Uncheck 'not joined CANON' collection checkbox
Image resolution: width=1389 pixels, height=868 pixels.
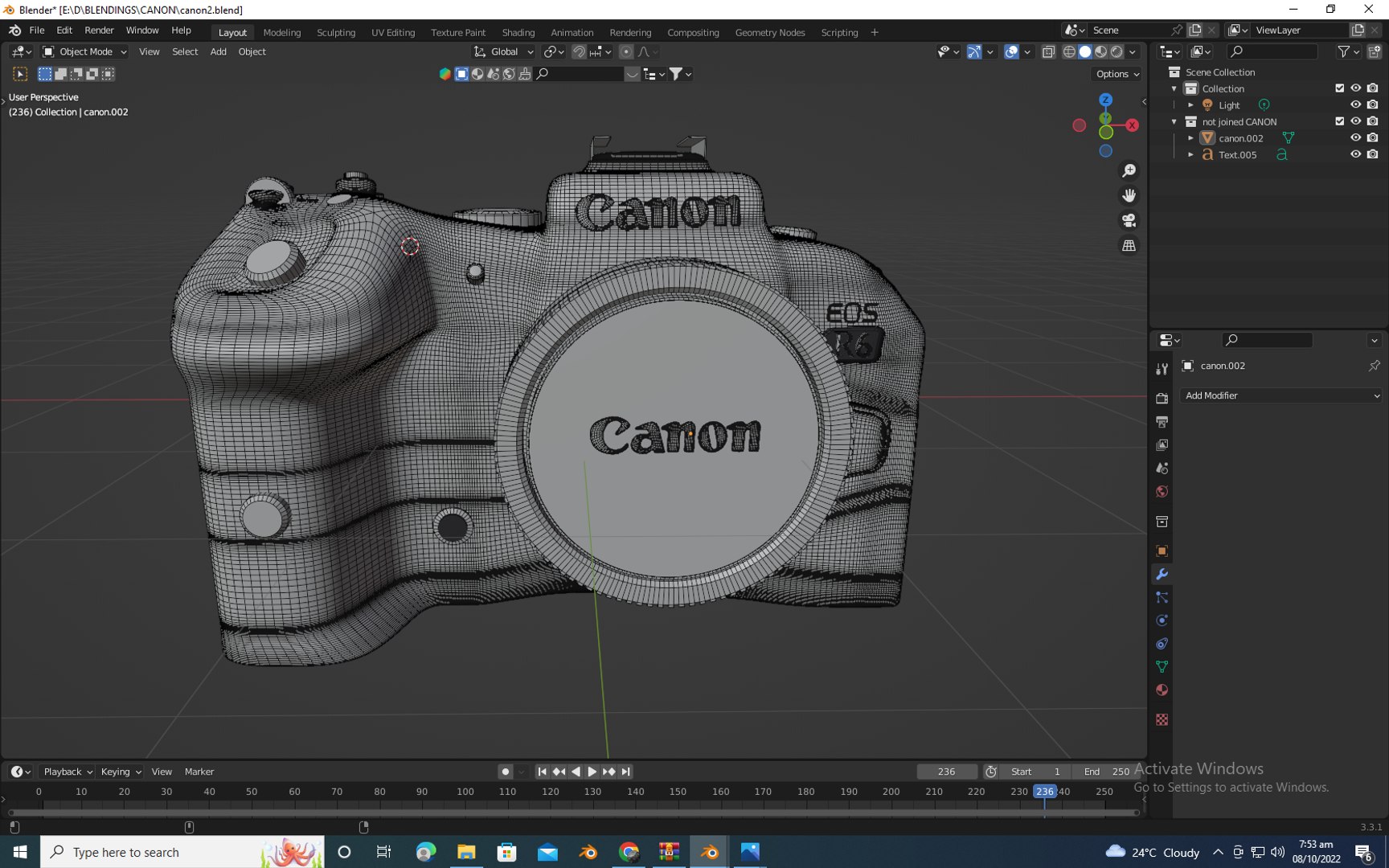pyautogui.click(x=1339, y=121)
